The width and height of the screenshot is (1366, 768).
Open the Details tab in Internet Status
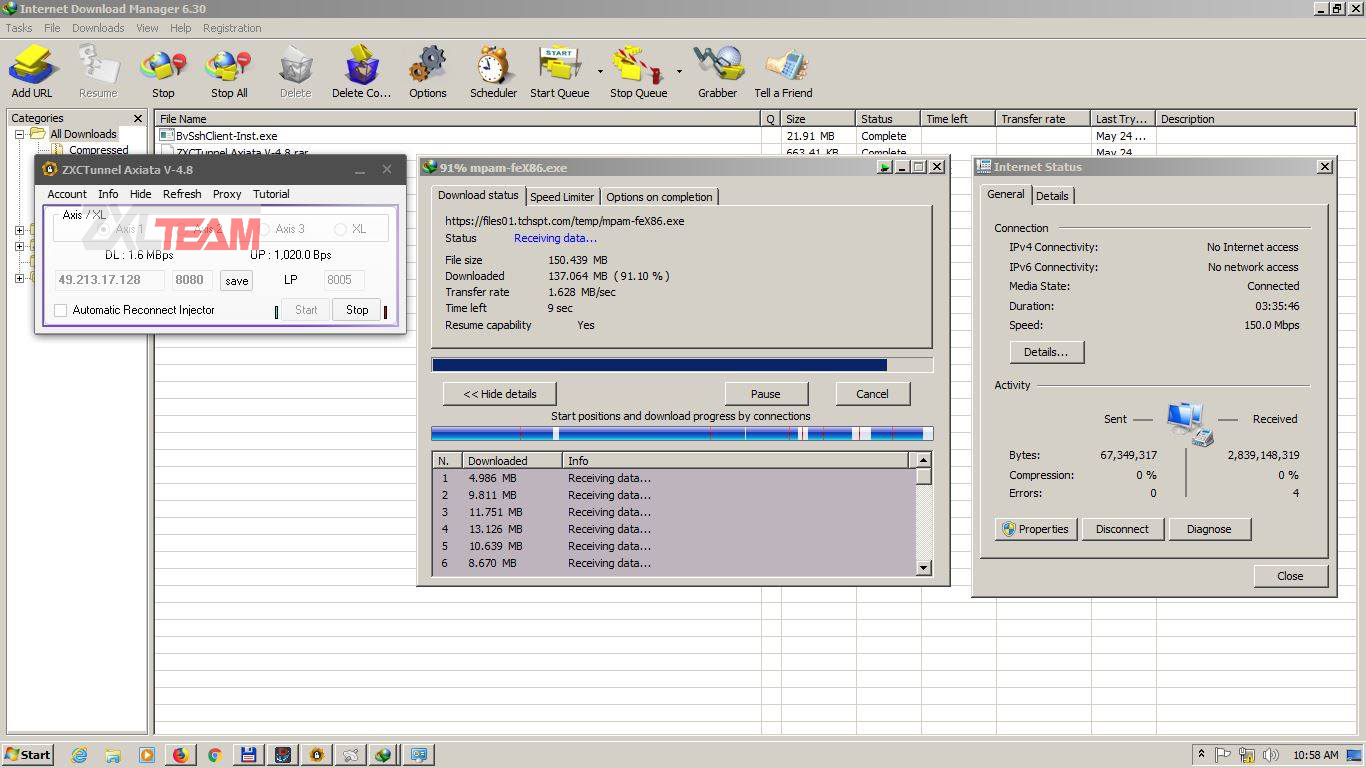(1052, 196)
